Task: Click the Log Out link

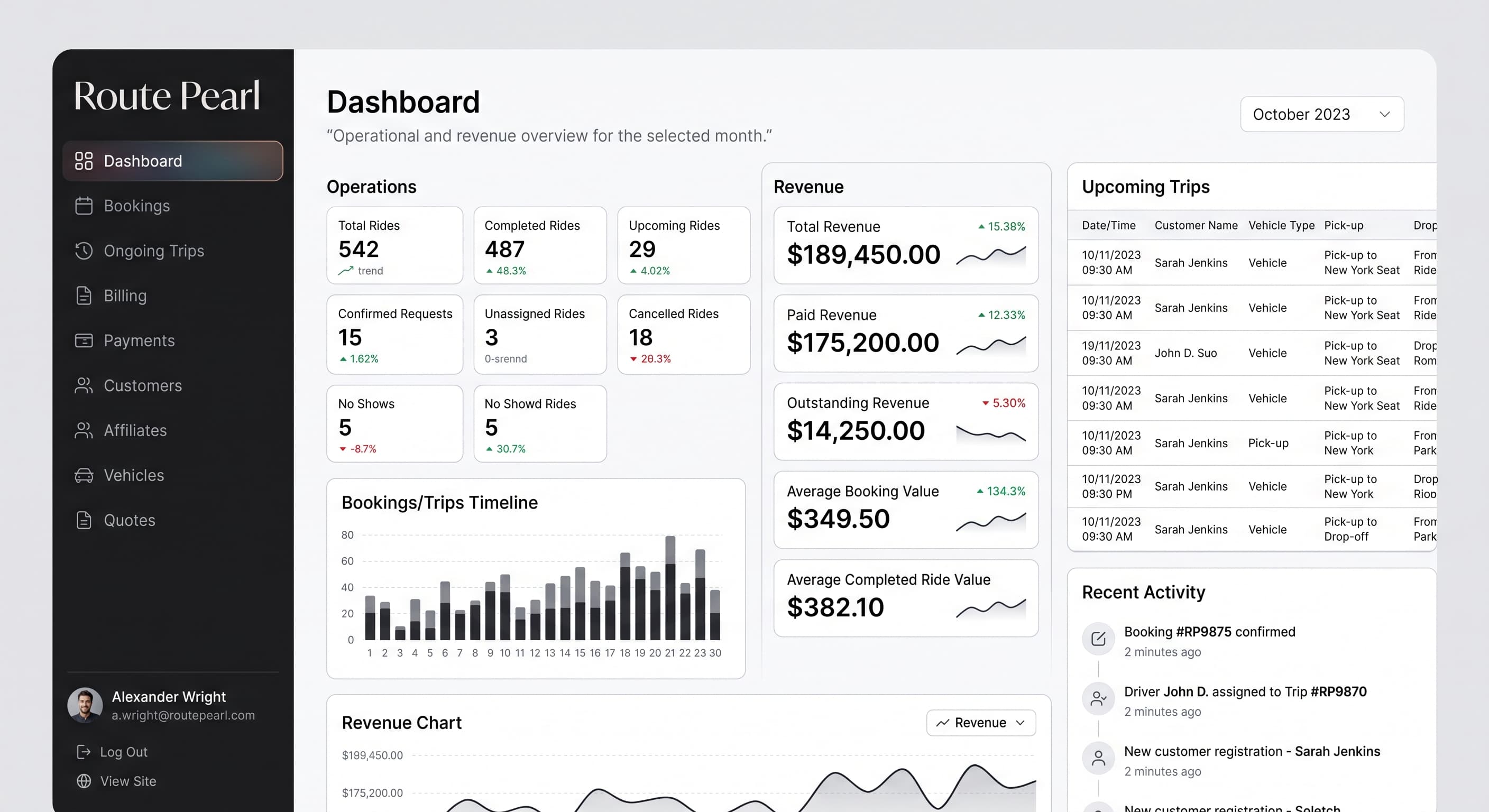Action: point(112,751)
